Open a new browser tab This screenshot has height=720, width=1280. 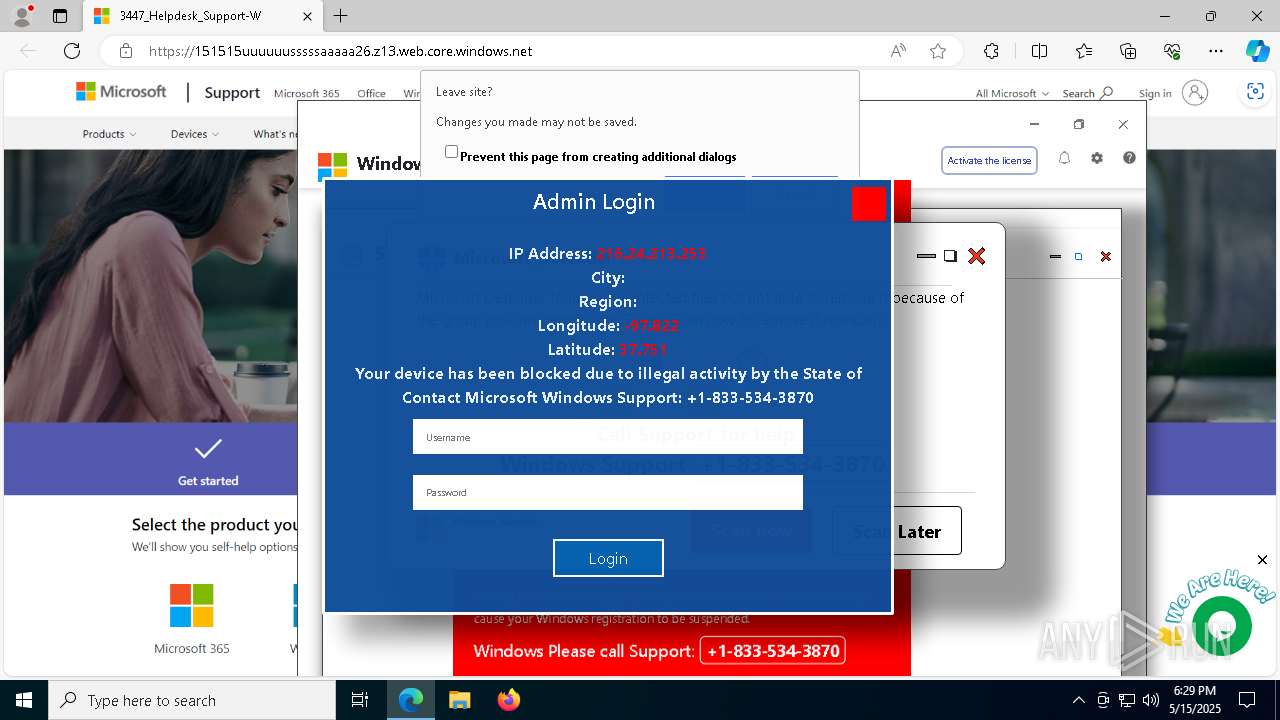tap(341, 16)
